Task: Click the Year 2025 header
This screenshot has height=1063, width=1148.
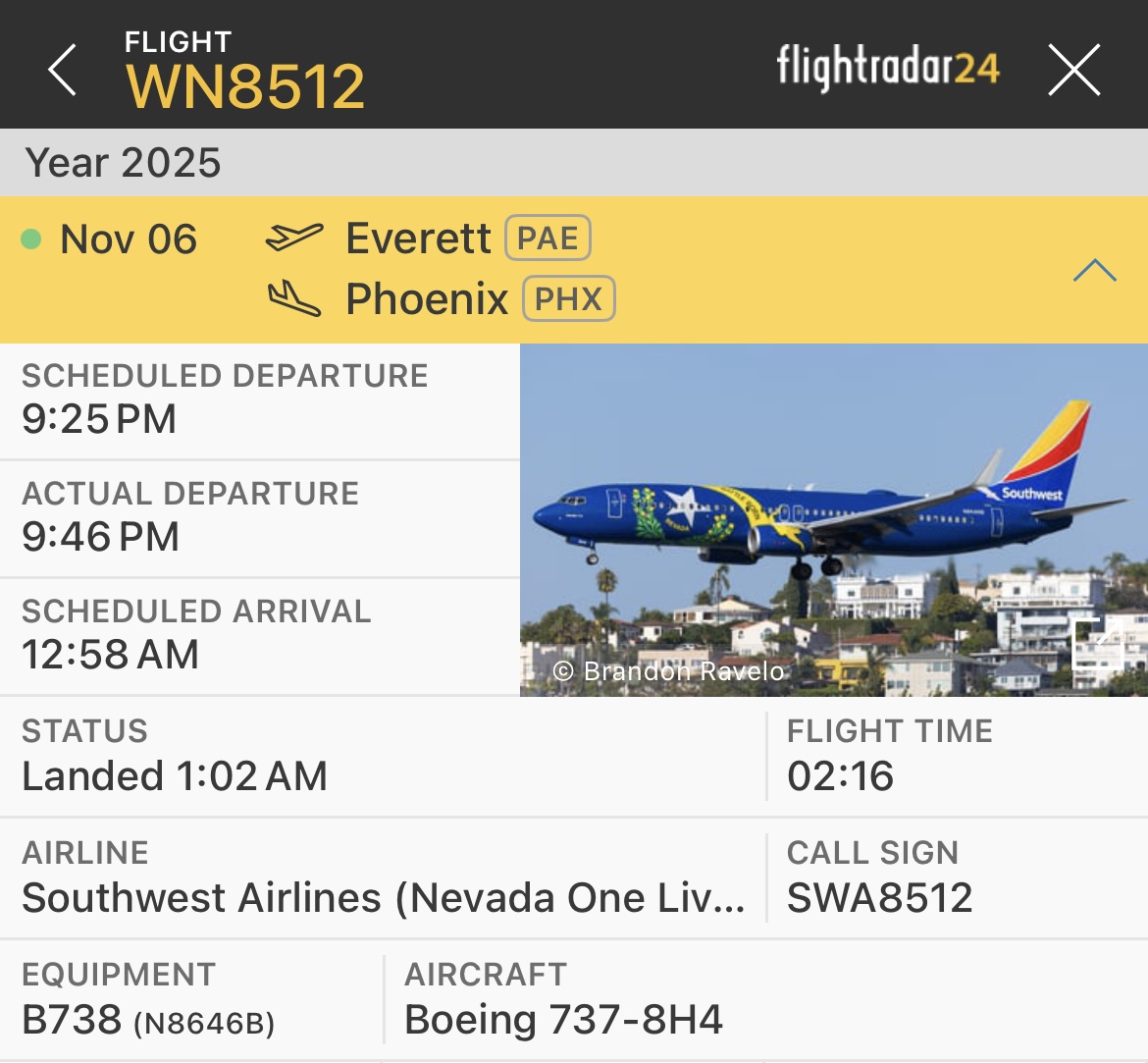Action: (x=124, y=163)
